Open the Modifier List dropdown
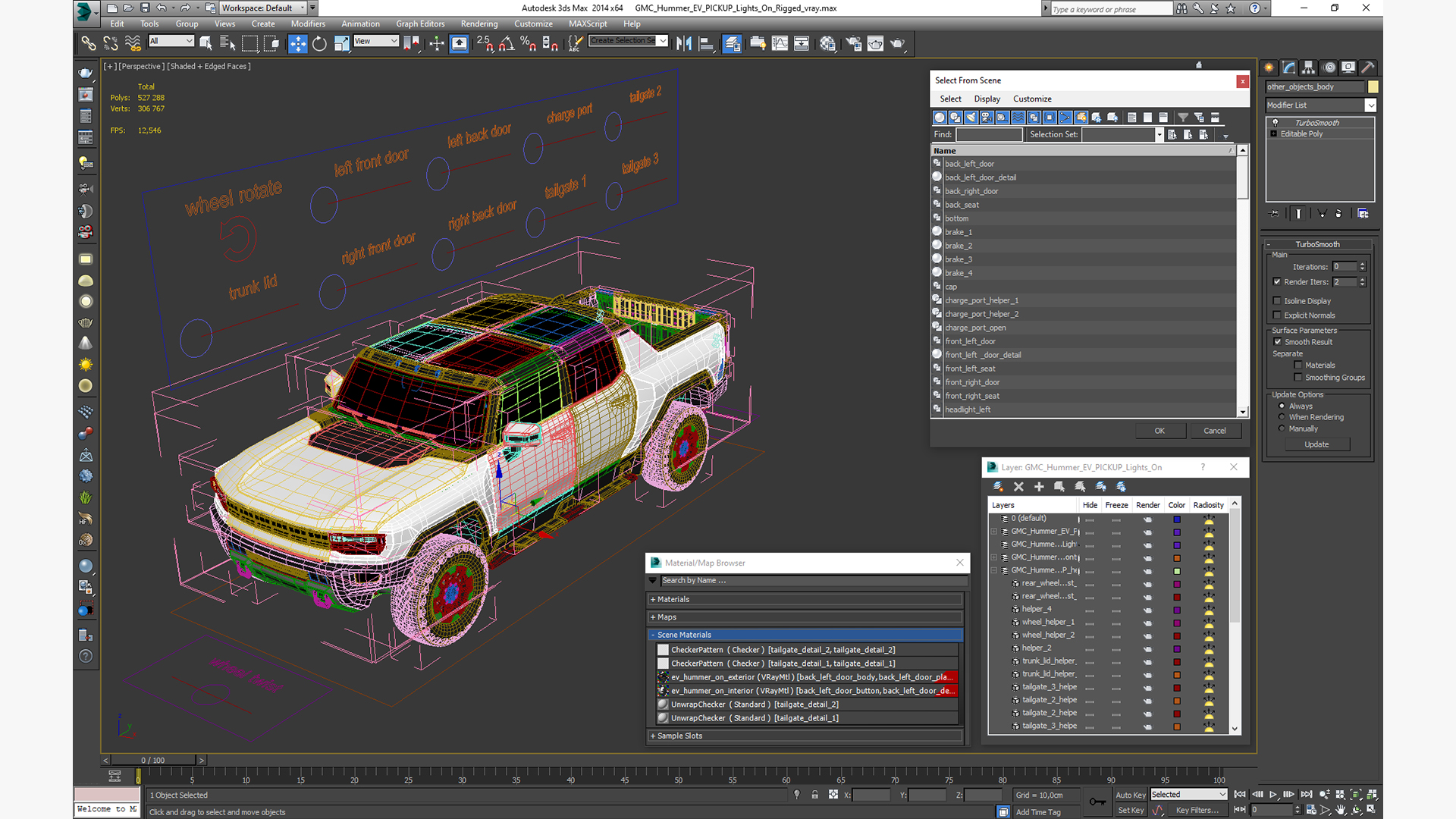 pyautogui.click(x=1370, y=105)
